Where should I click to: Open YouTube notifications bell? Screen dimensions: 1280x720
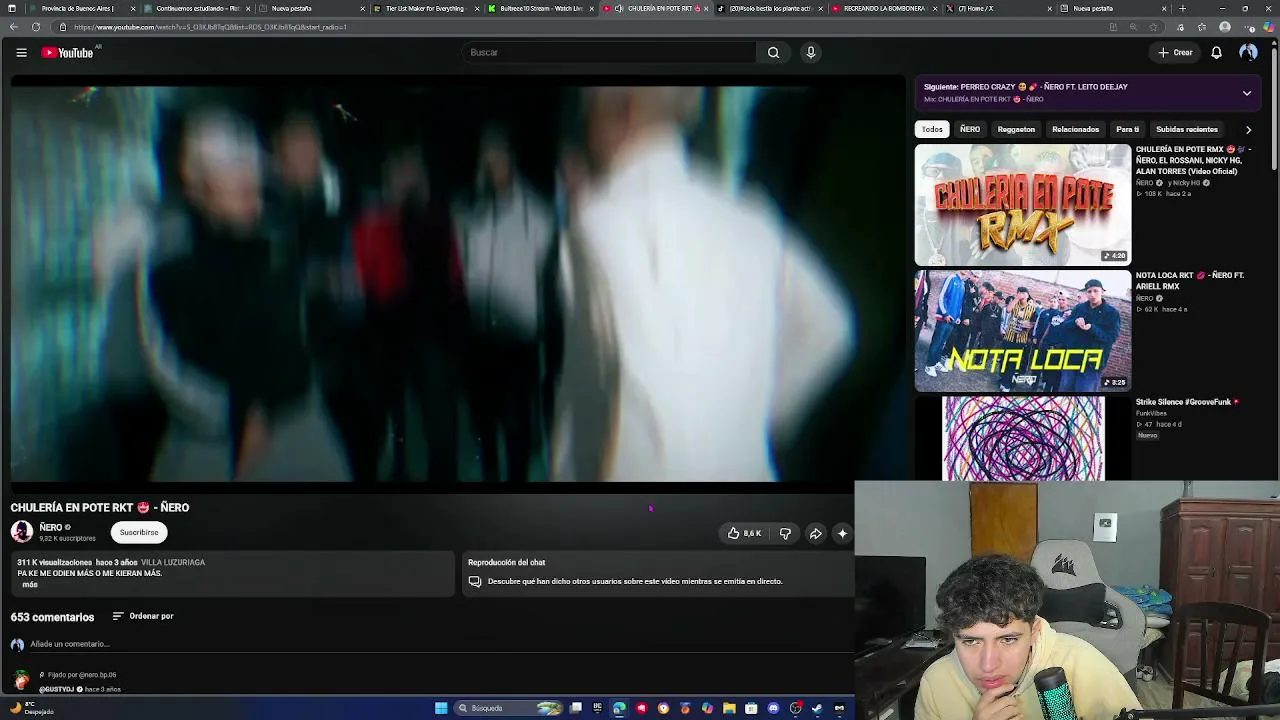1216,52
